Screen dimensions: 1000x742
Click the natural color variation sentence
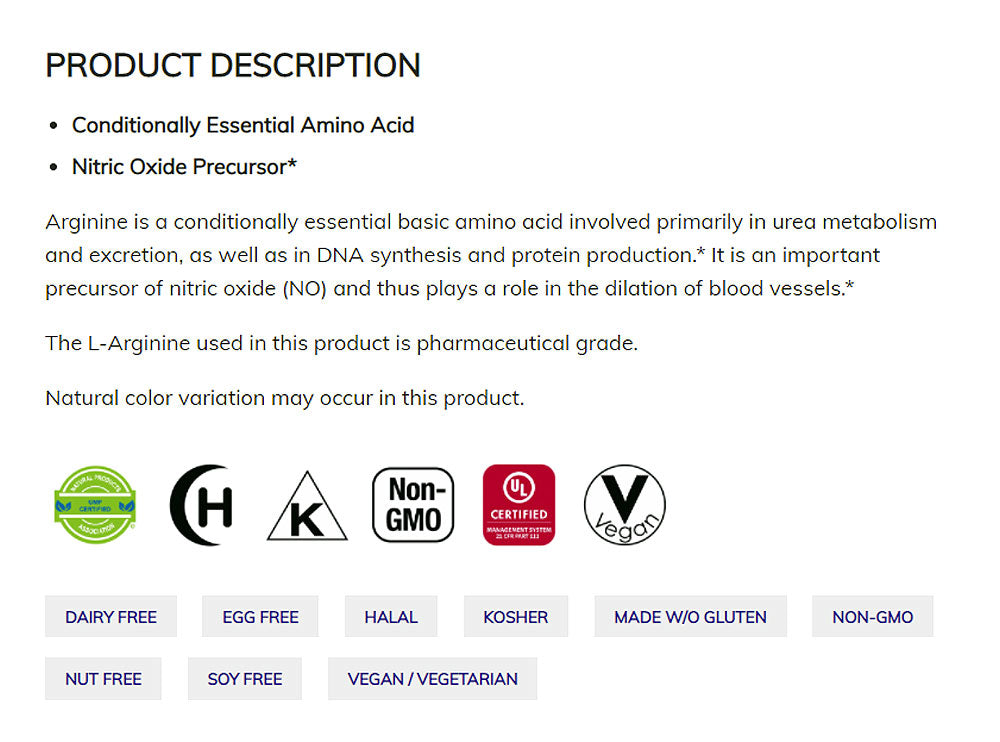pyautogui.click(x=284, y=398)
